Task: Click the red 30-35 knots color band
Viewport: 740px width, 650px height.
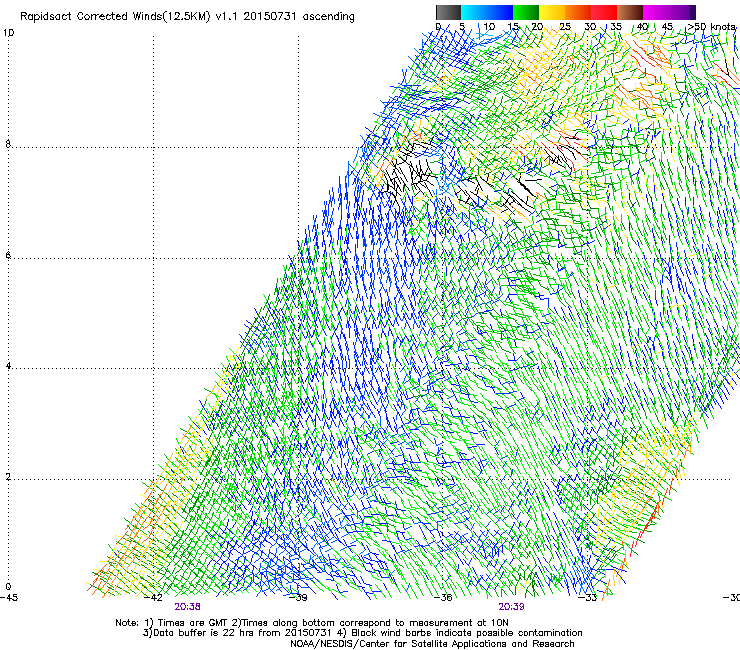Action: (x=604, y=12)
